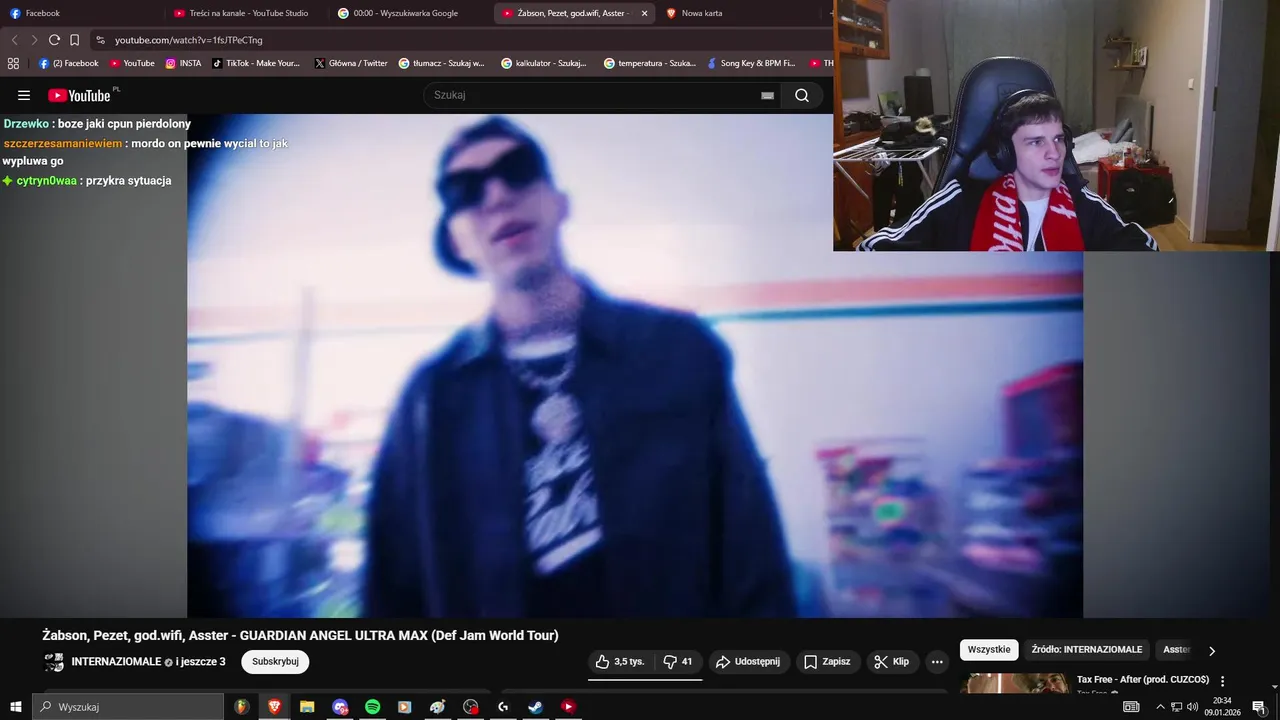Open the tłumacz - Szukaj bookmark

point(441,63)
